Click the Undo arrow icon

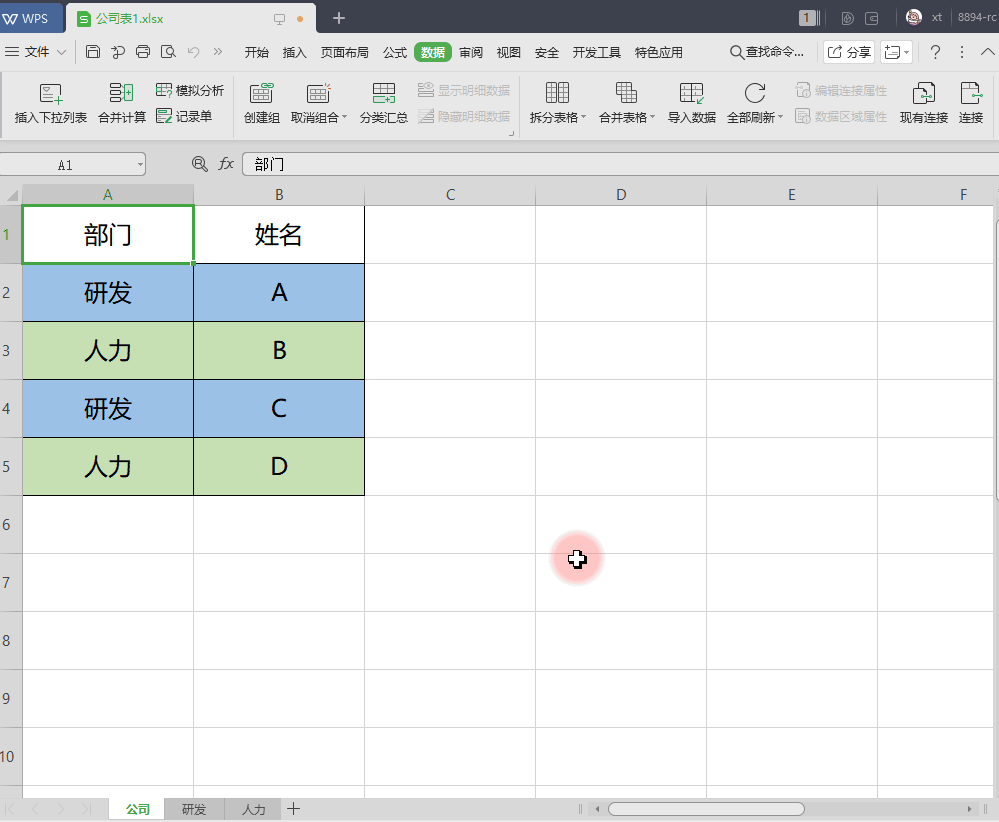194,52
